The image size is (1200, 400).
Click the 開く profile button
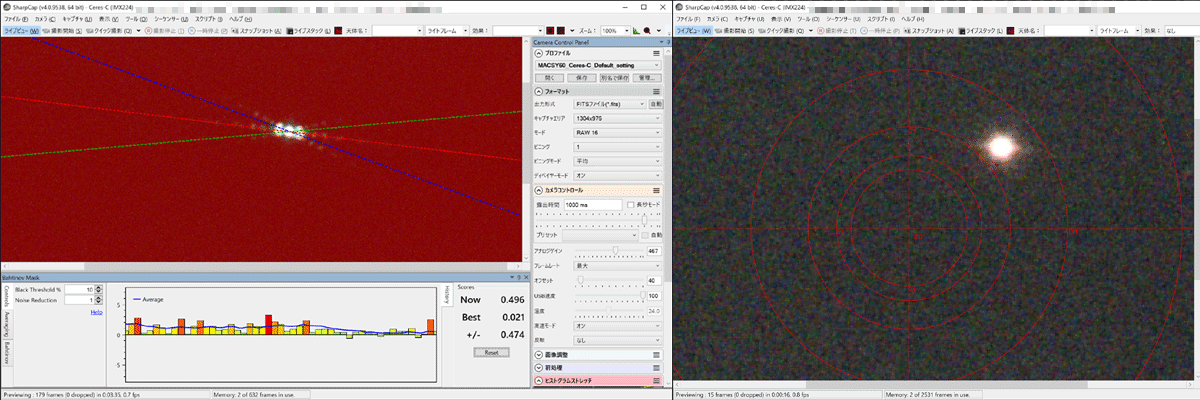(550, 77)
